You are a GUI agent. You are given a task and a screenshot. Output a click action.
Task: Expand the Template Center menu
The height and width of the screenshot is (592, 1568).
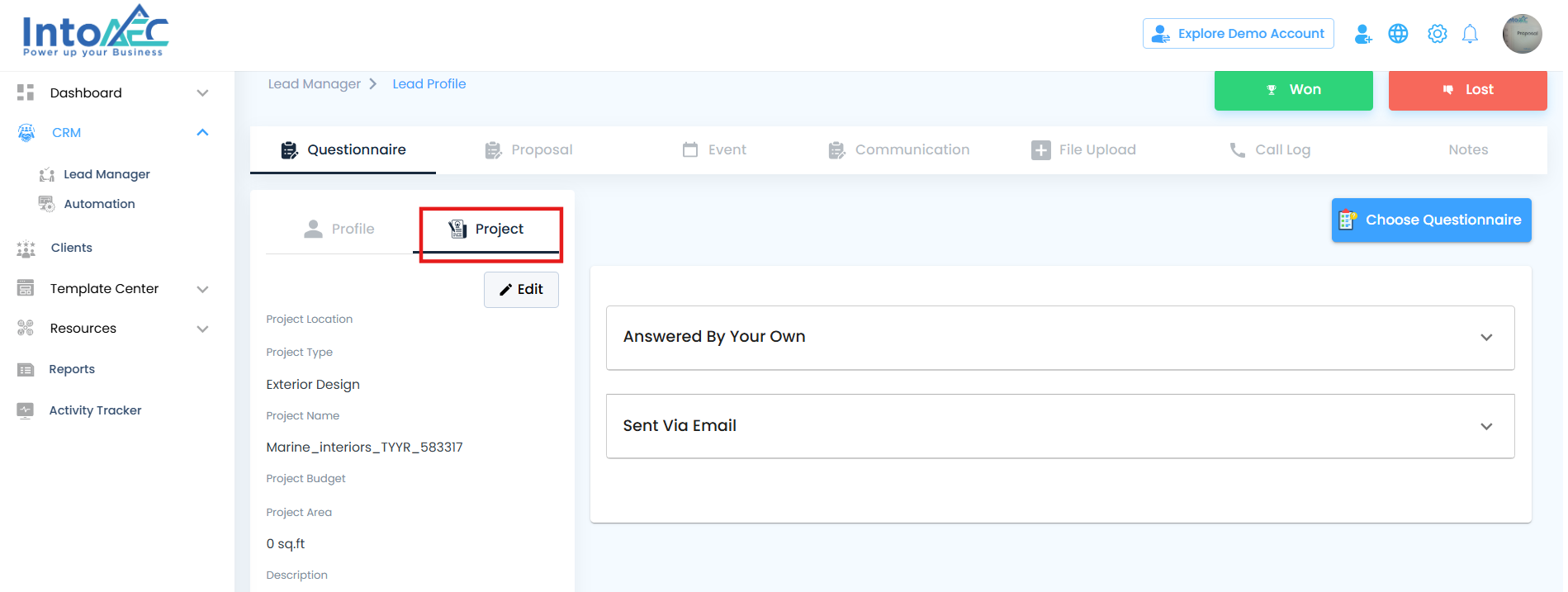(x=202, y=289)
